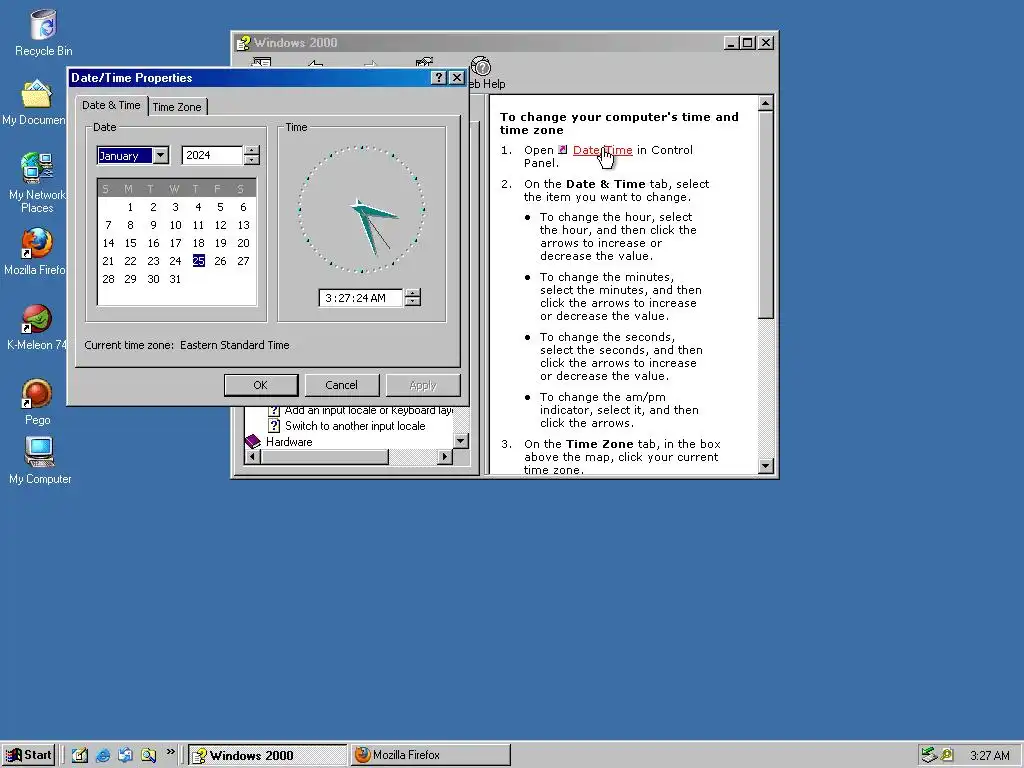Image resolution: width=1024 pixels, height=768 pixels.
Task: Click the shortcut arrow icon beside Date/Time link
Action: [x=562, y=150]
